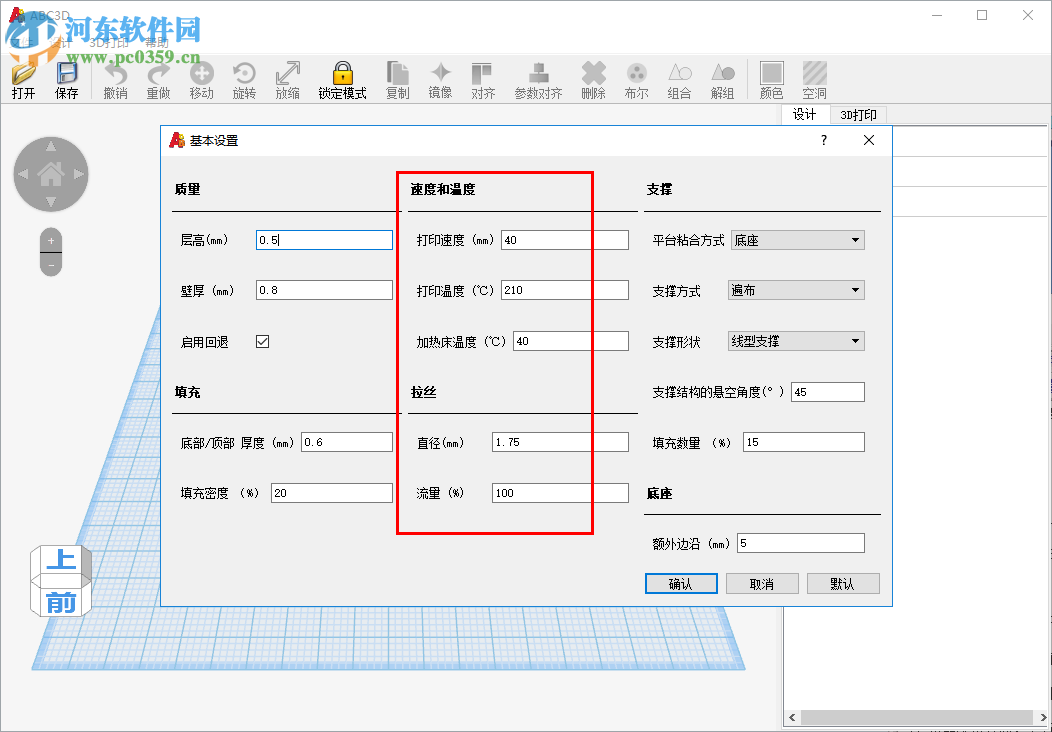Click the extra margin (额外边沿) input field
1052x732 pixels.
click(x=801, y=543)
